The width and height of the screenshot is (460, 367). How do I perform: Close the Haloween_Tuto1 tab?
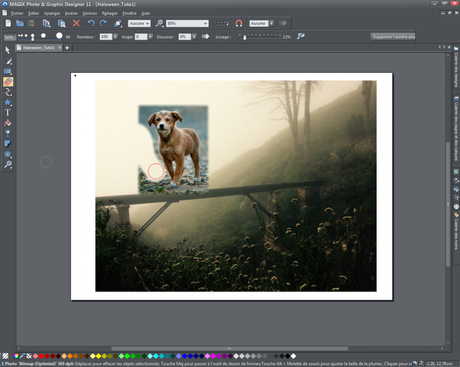(60, 48)
